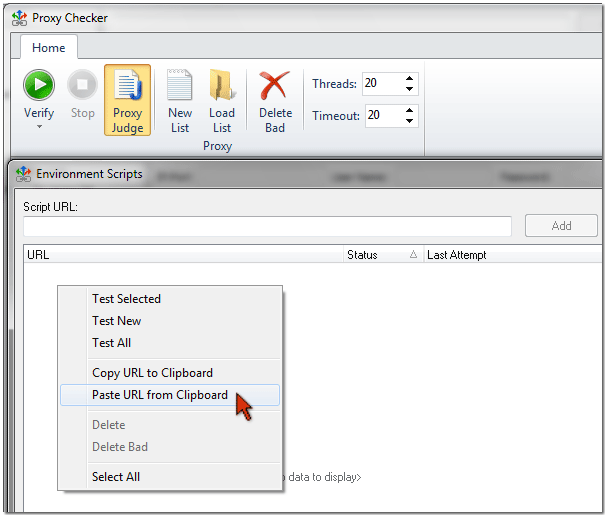Choose Test All from context menu
This screenshot has height=517, width=607.
coord(170,343)
